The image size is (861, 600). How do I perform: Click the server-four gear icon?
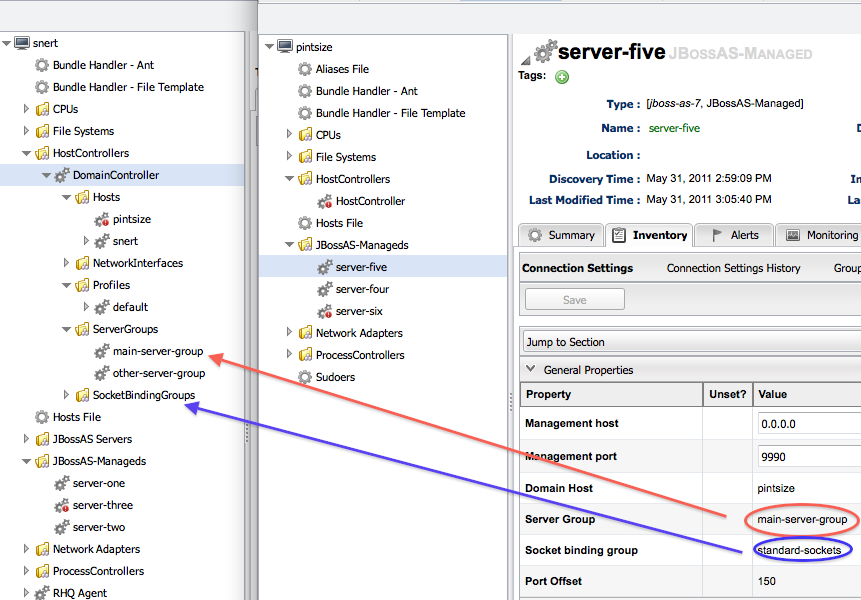[325, 289]
